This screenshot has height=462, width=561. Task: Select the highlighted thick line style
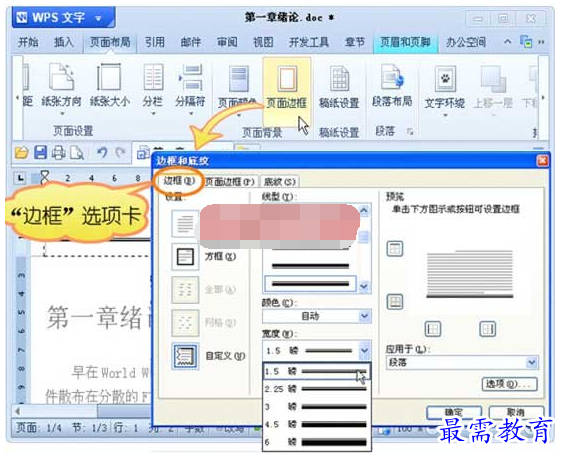coord(310,284)
